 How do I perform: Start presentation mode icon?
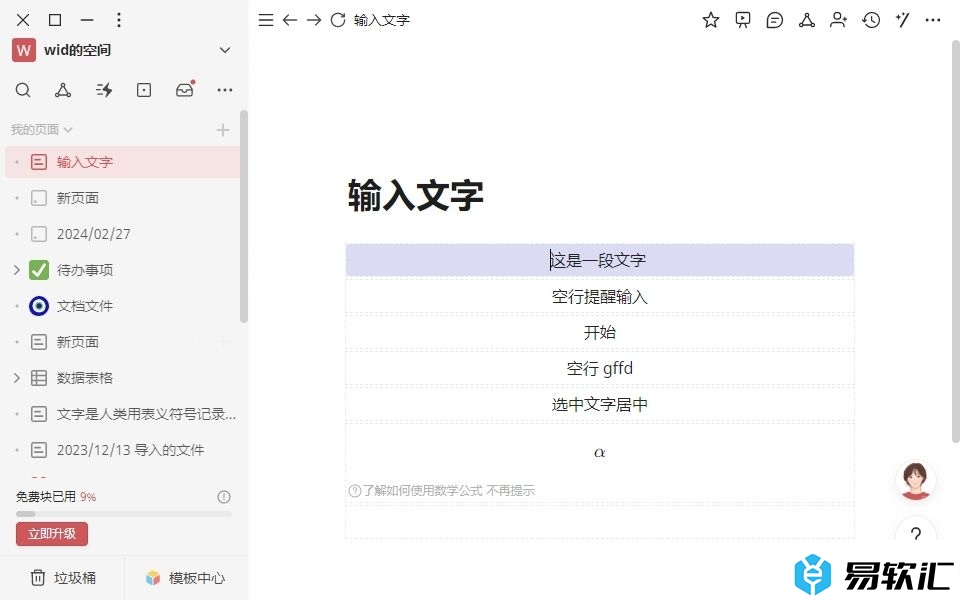coord(743,20)
